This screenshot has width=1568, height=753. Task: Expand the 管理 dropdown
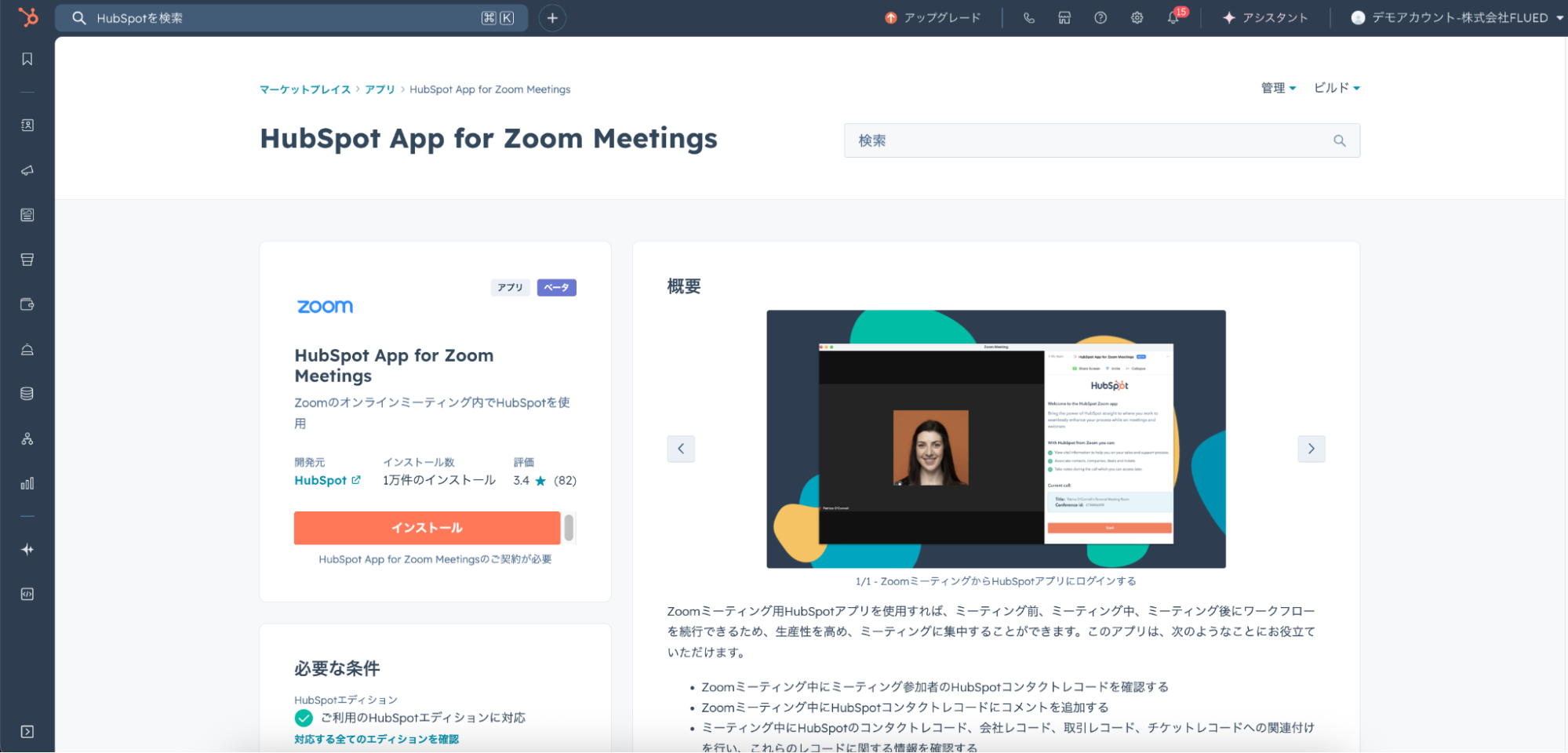(x=1278, y=88)
